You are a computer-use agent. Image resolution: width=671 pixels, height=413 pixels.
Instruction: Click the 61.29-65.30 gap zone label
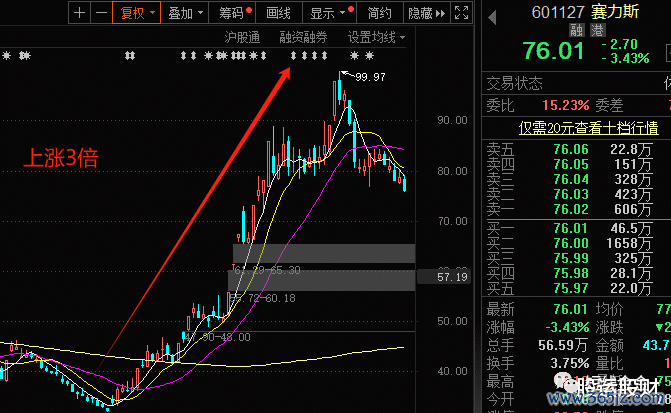pos(267,270)
